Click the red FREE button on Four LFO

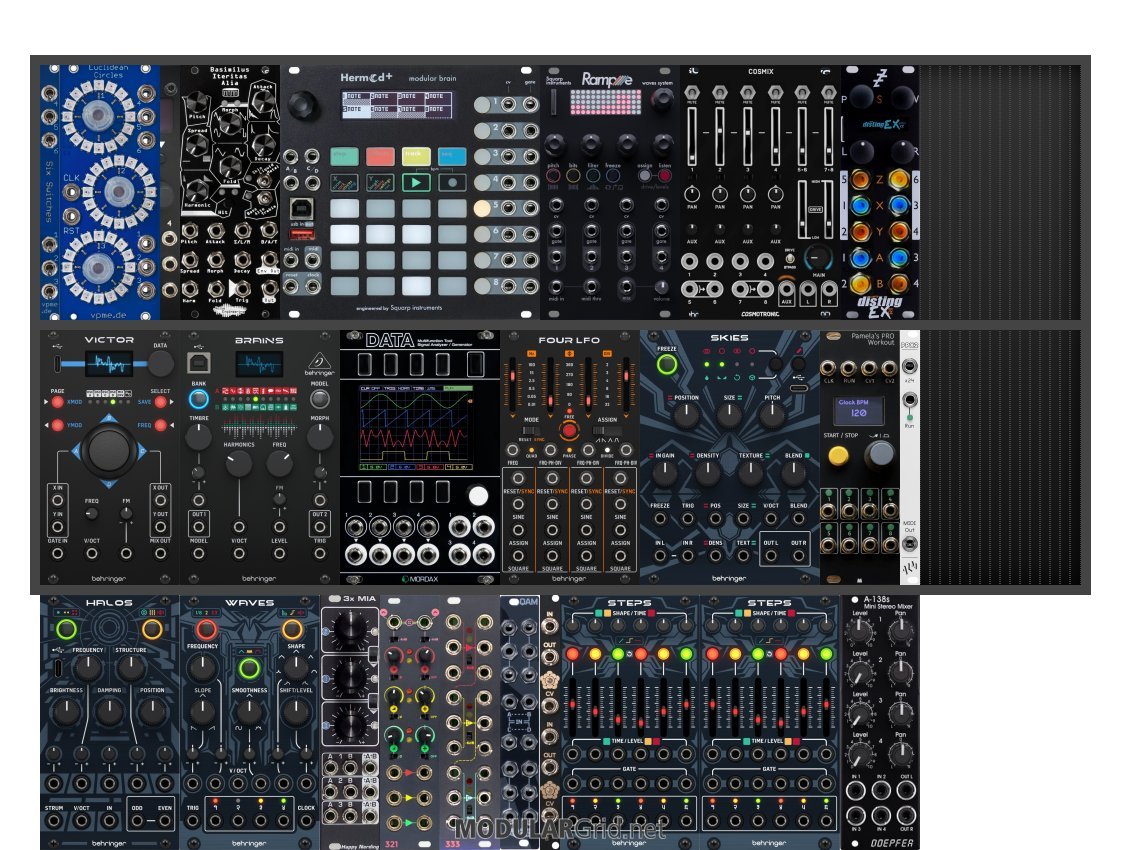569,431
